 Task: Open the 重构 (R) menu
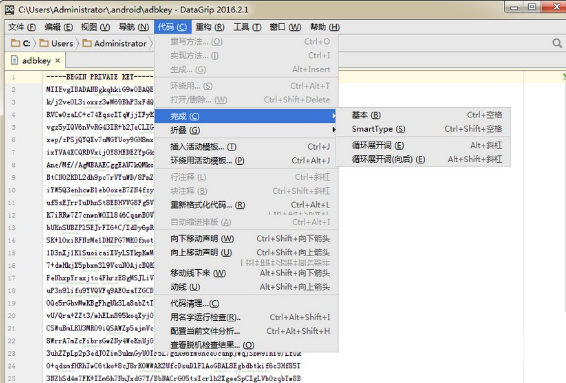tap(210, 27)
